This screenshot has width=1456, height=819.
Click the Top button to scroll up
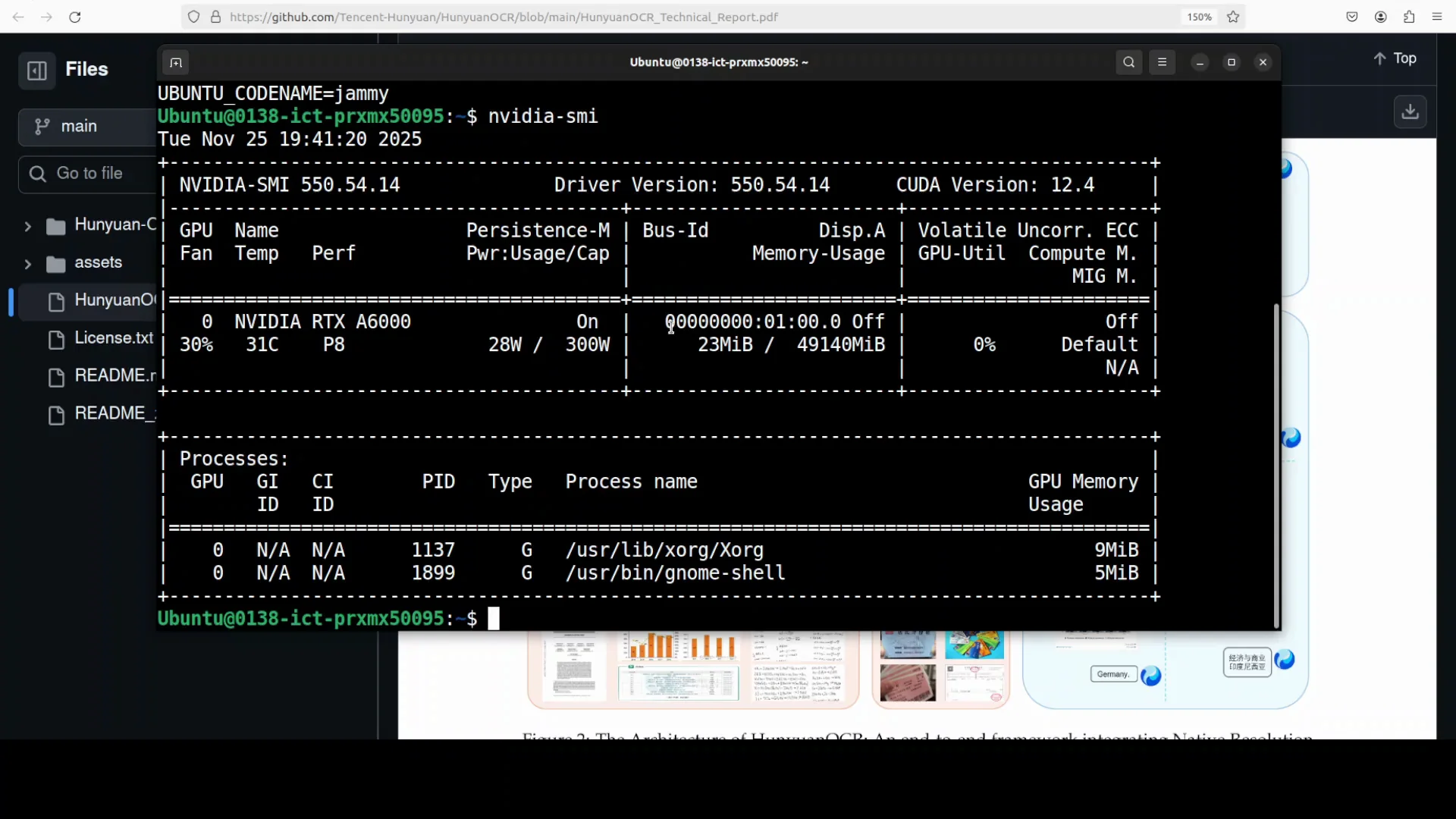click(1395, 58)
